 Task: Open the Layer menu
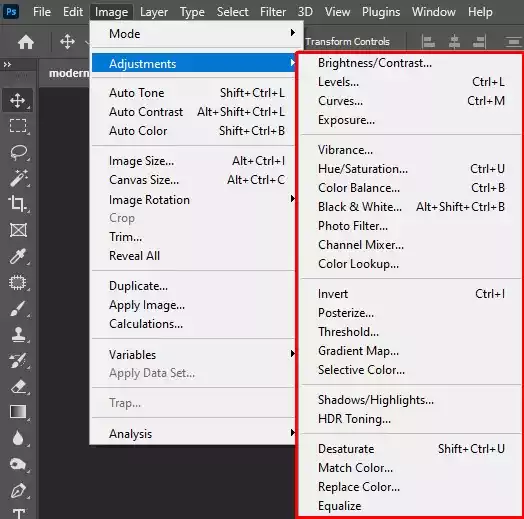[154, 12]
